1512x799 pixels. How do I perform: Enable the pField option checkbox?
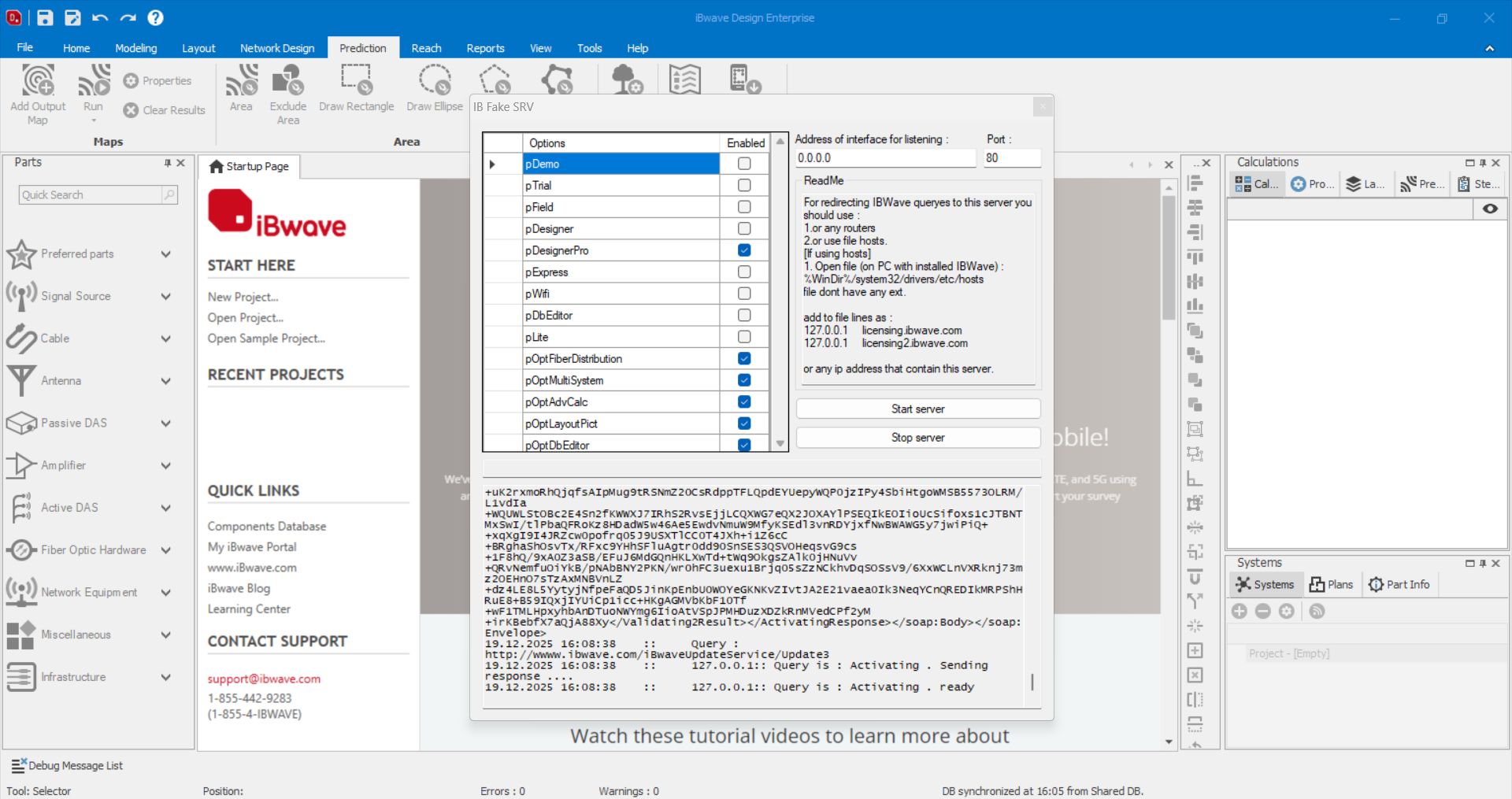tap(744, 207)
